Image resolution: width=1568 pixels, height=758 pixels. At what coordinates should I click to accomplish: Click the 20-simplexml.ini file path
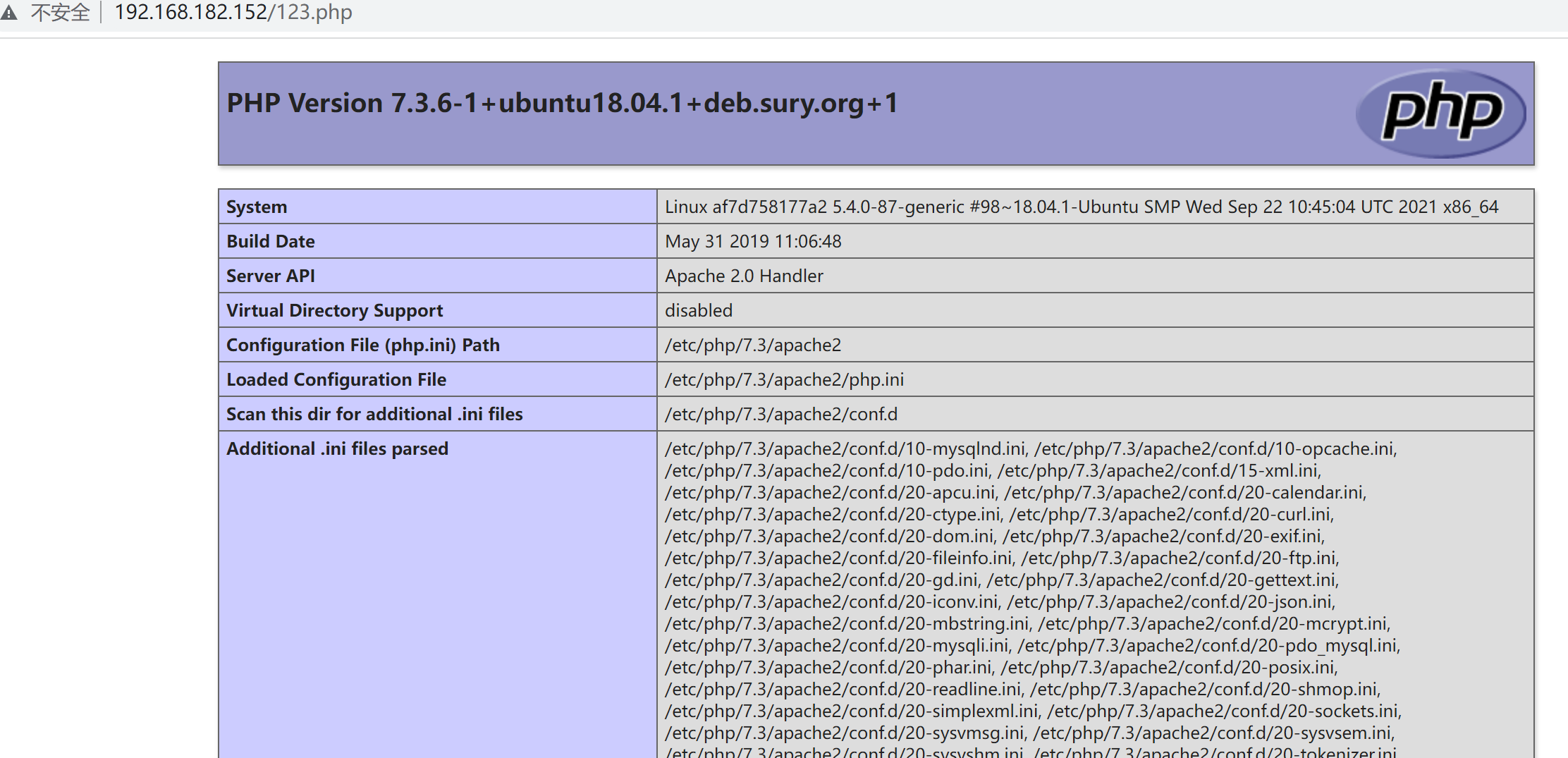tap(852, 711)
